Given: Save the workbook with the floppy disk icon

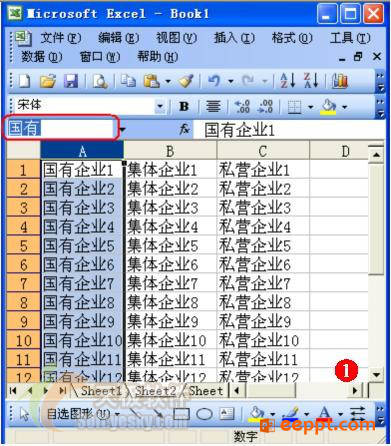Looking at the screenshot, I should (x=71, y=81).
